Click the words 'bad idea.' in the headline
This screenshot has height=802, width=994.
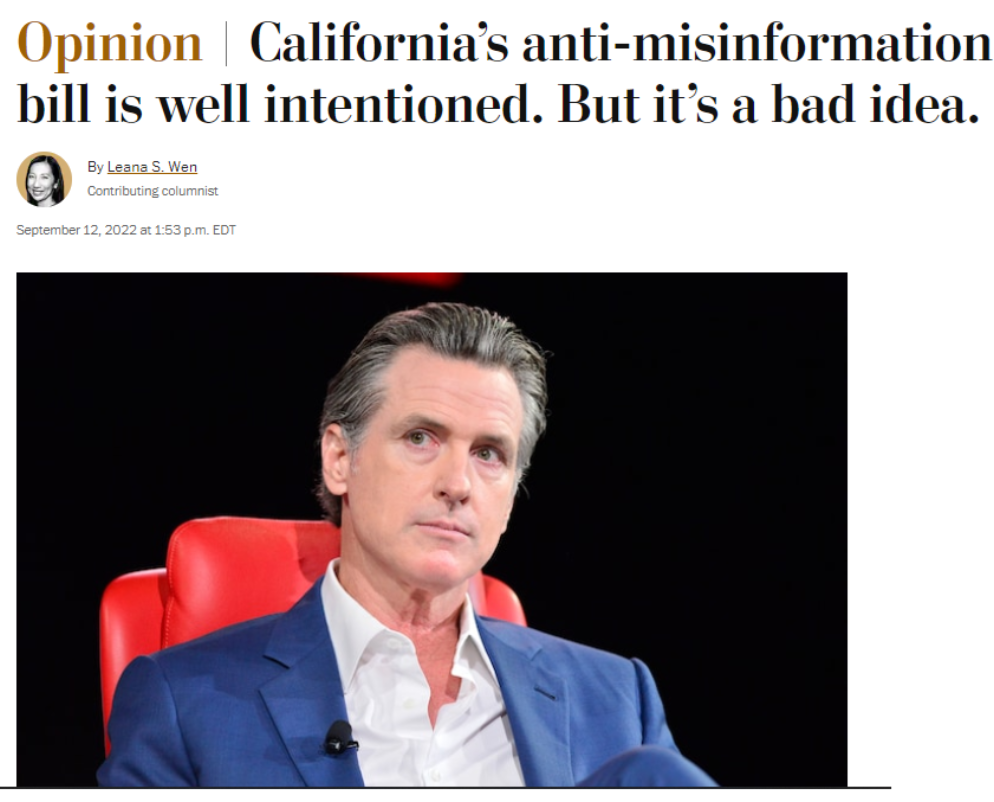(x=876, y=104)
